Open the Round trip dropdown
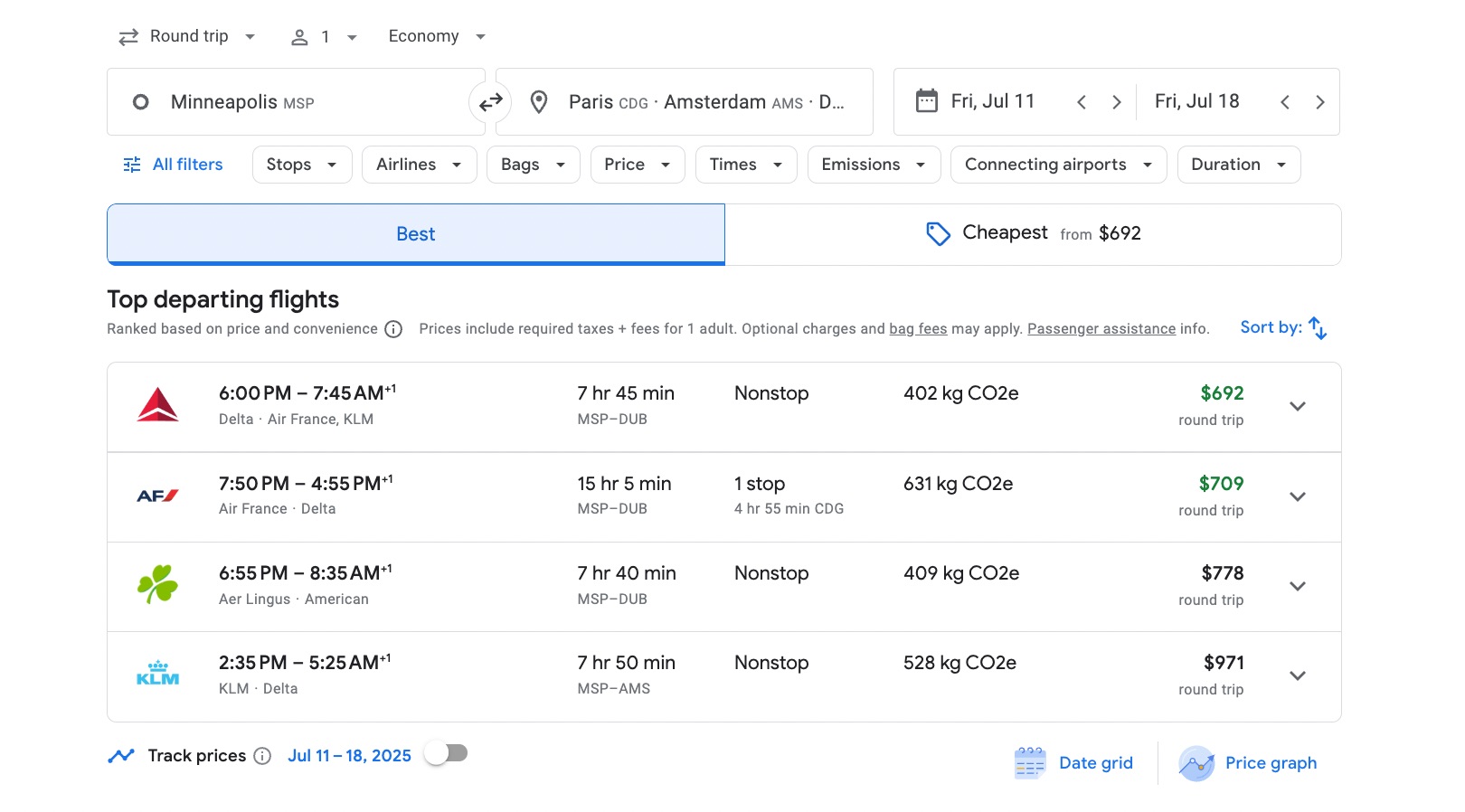Image resolution: width=1465 pixels, height=812 pixels. [x=187, y=36]
